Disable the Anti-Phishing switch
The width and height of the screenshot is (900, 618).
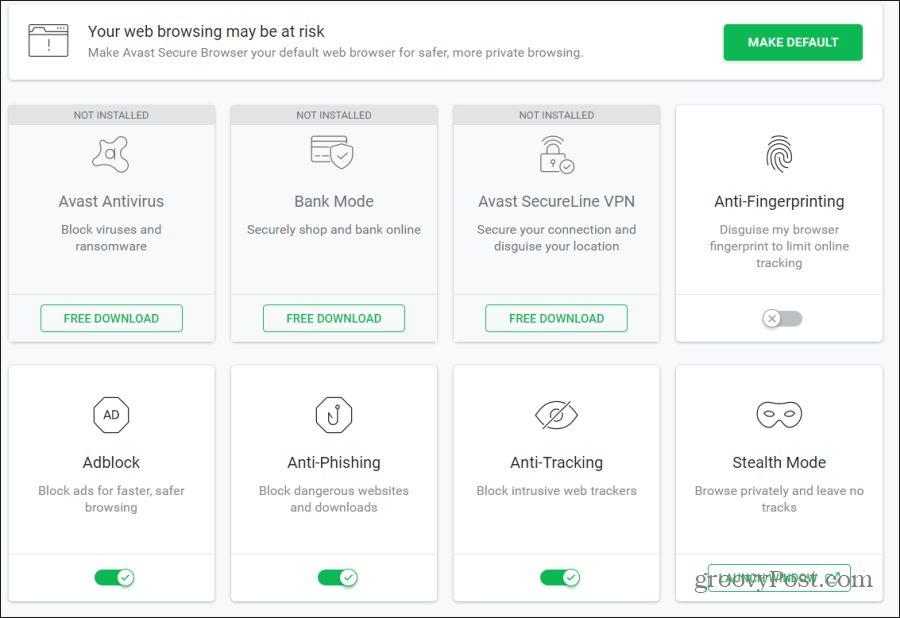pyautogui.click(x=338, y=577)
